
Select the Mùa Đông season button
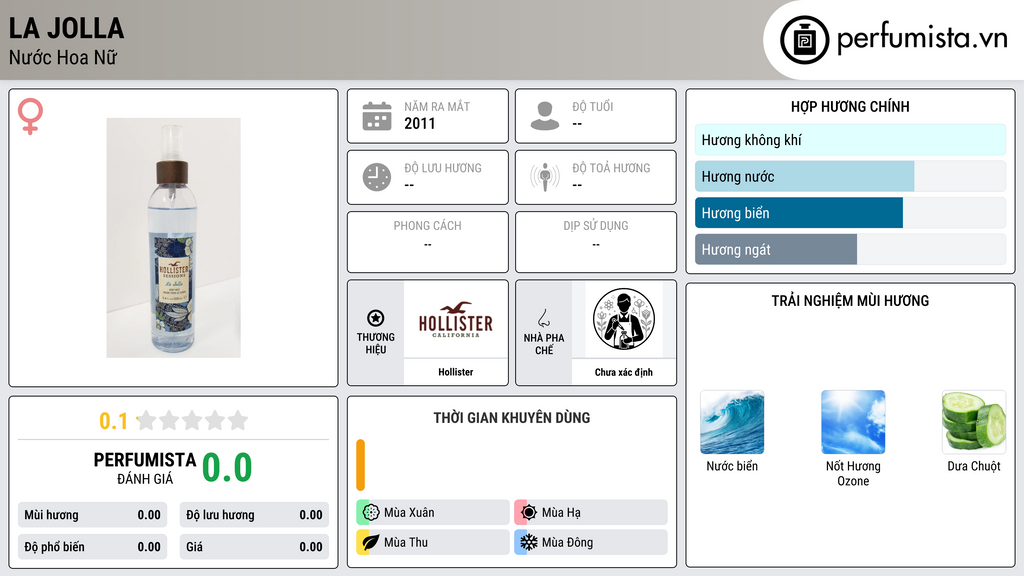(591, 542)
